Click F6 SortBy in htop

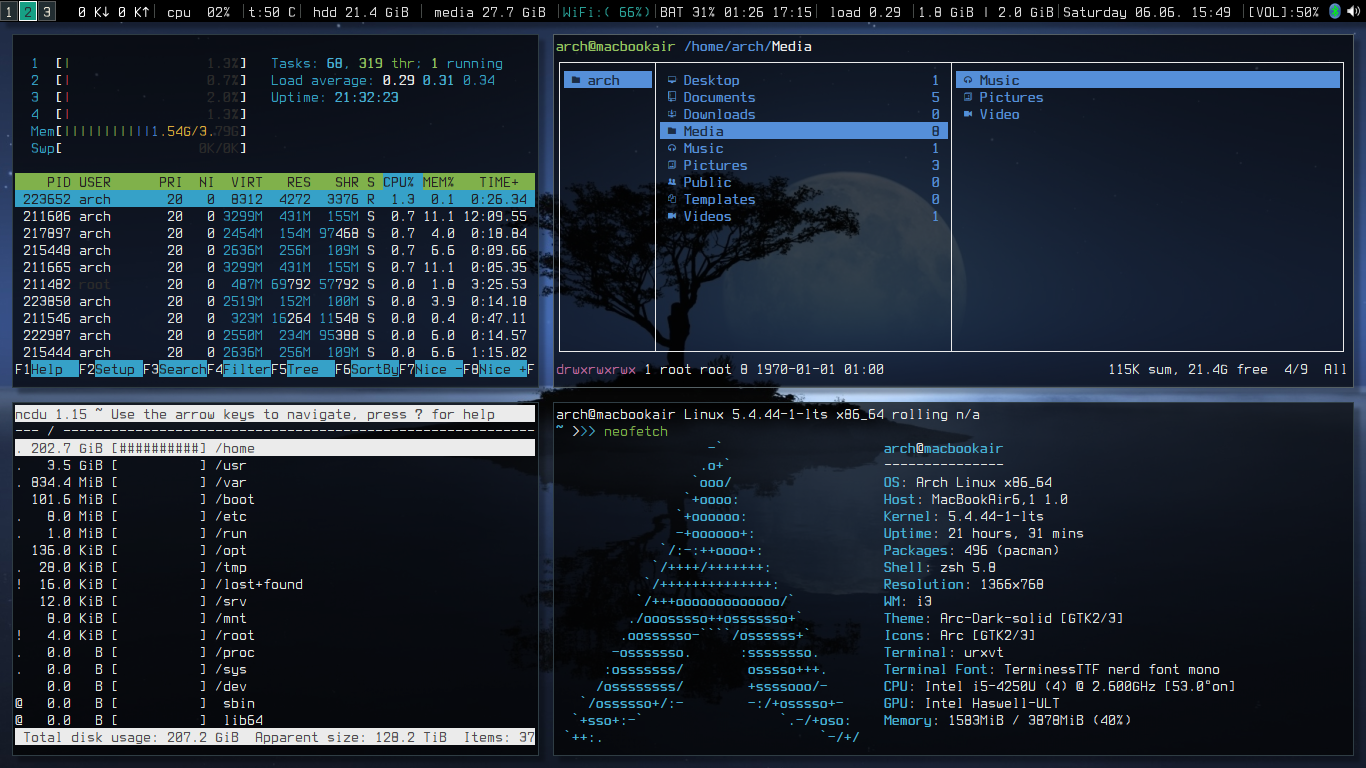(366, 369)
